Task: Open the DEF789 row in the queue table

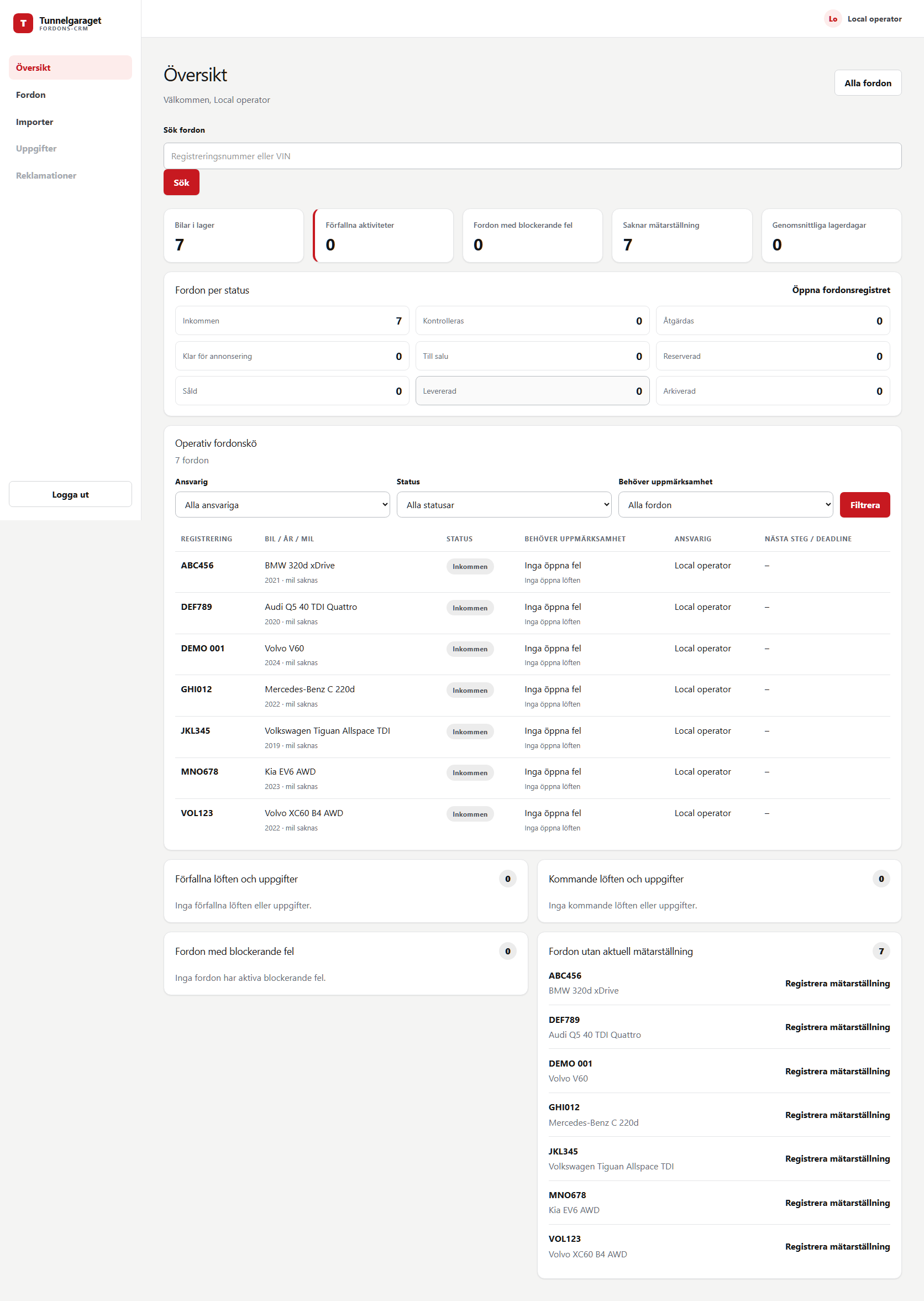Action: pyautogui.click(x=532, y=614)
